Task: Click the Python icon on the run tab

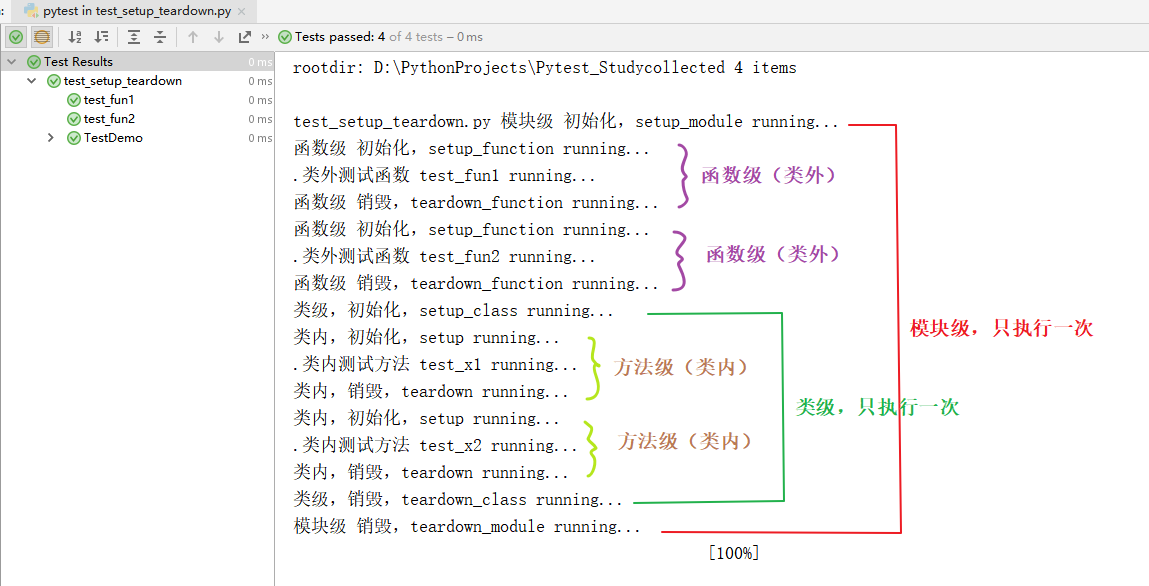Action: [31, 11]
